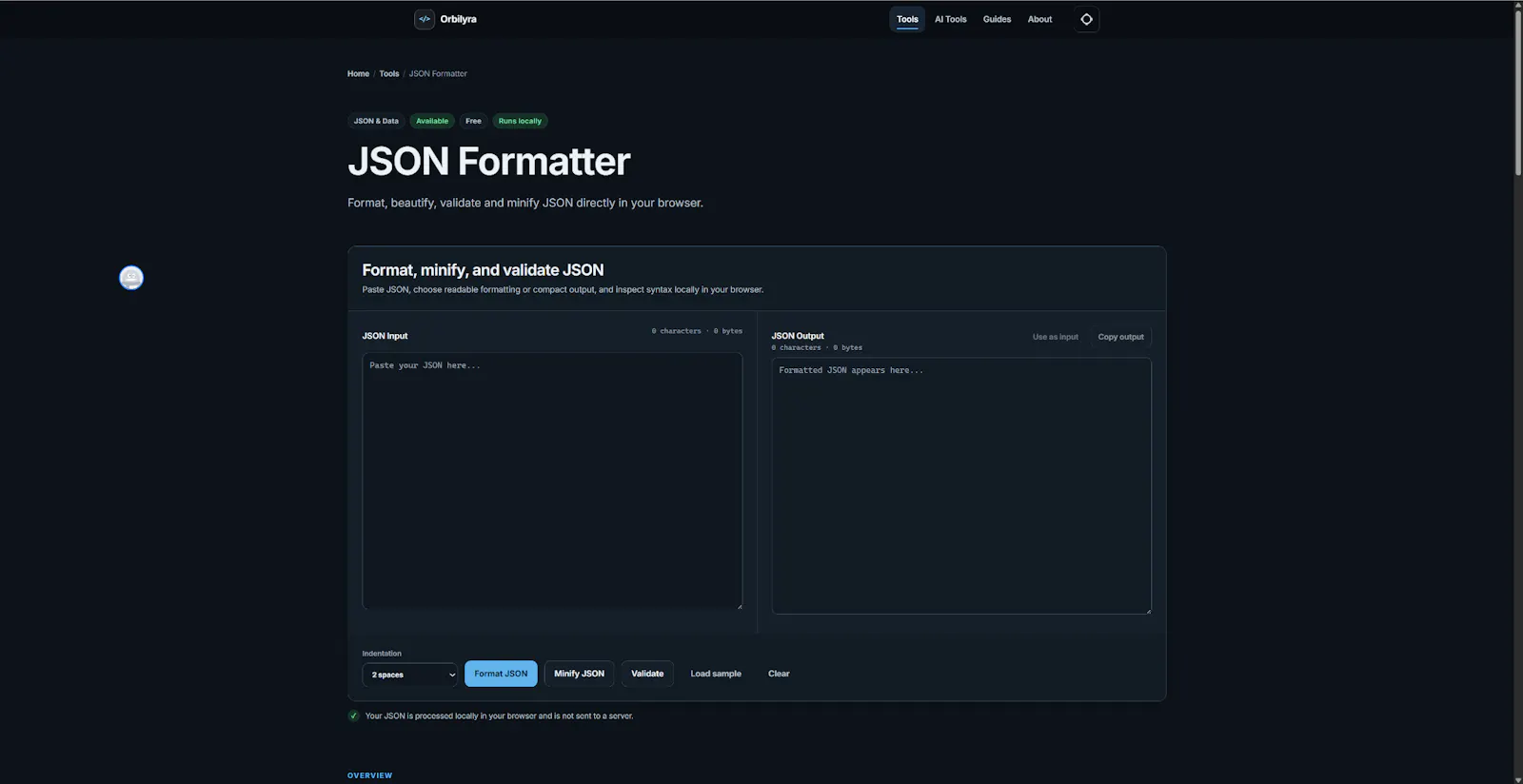Click the Orbilyra code logo icon
Viewport: 1523px width, 784px height.
tap(425, 19)
